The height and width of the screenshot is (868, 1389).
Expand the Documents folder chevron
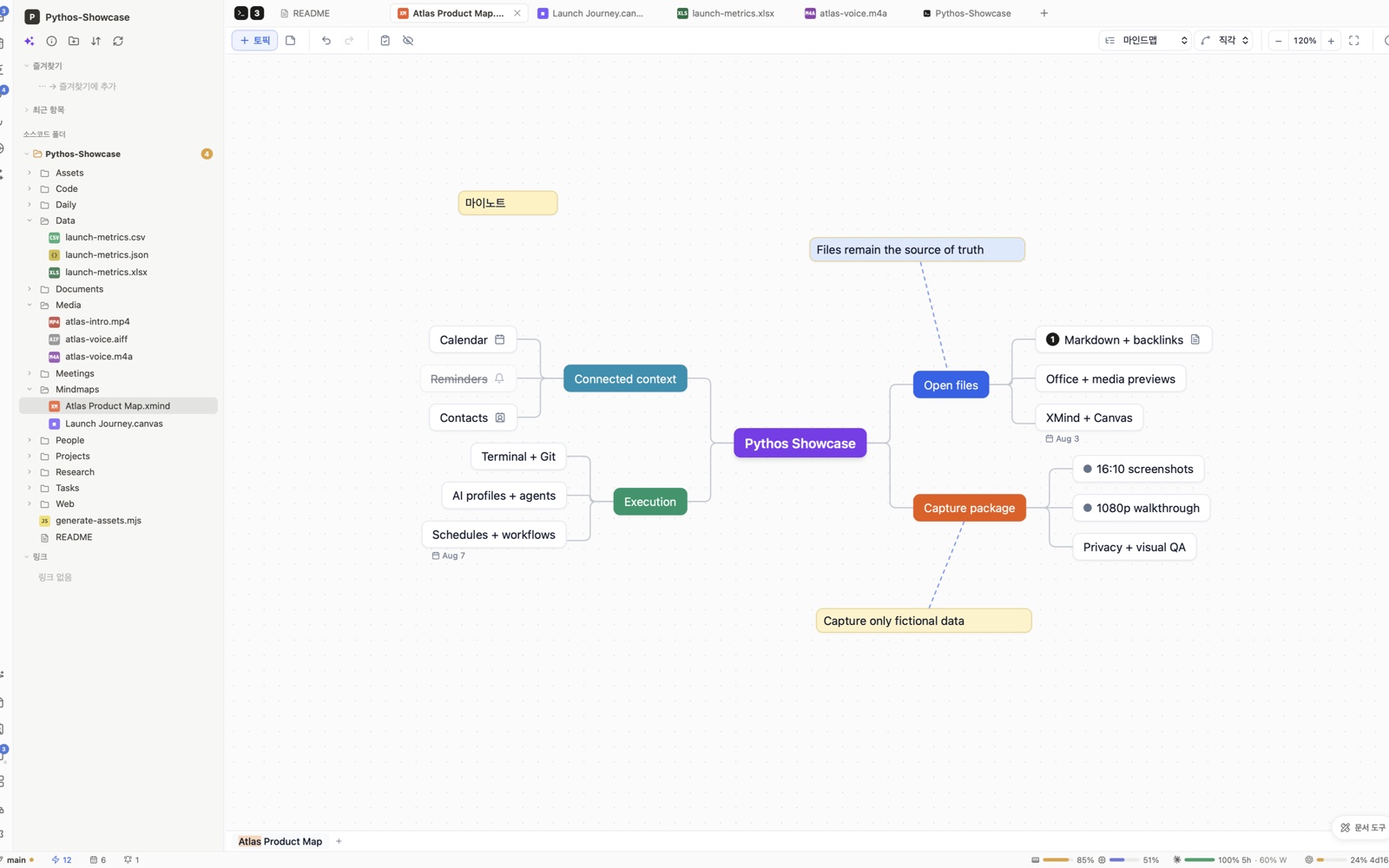30,289
